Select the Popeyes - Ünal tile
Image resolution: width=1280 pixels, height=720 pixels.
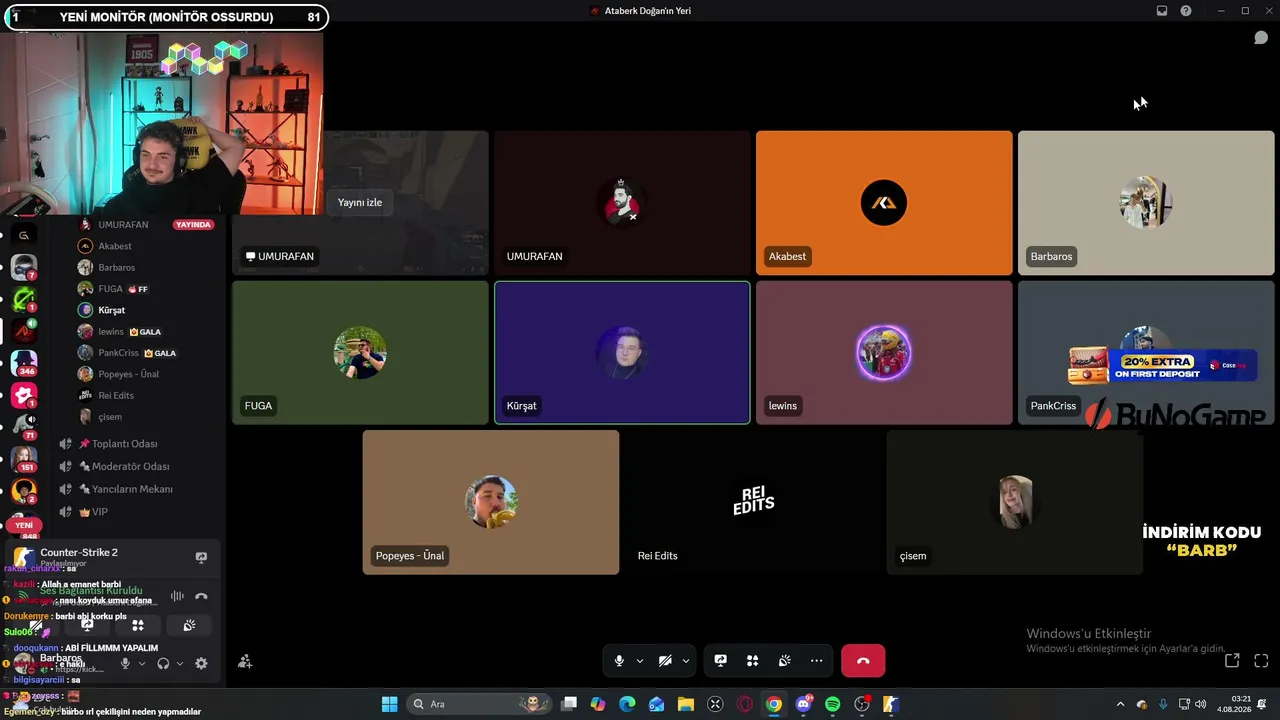pos(491,502)
